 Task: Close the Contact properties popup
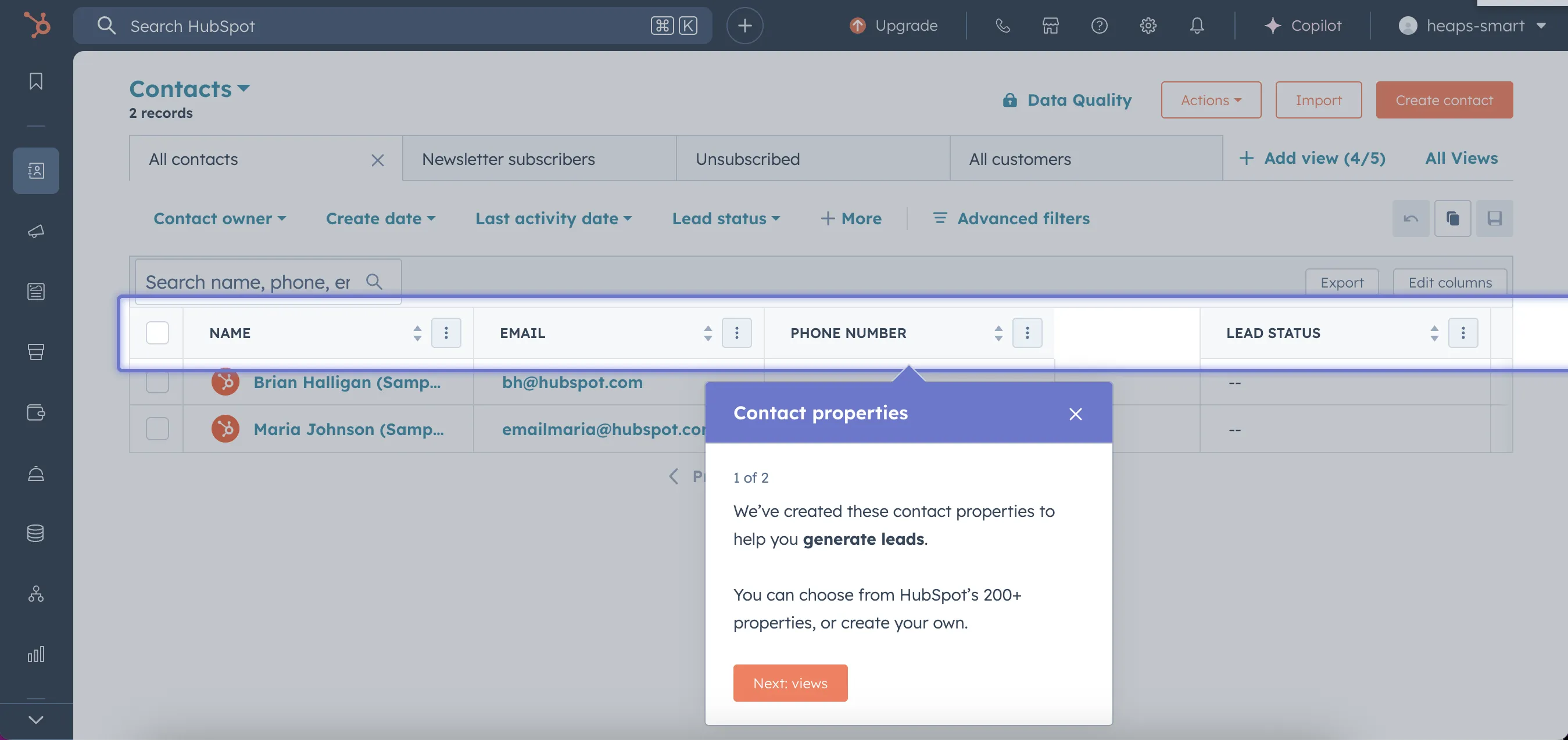click(1076, 414)
